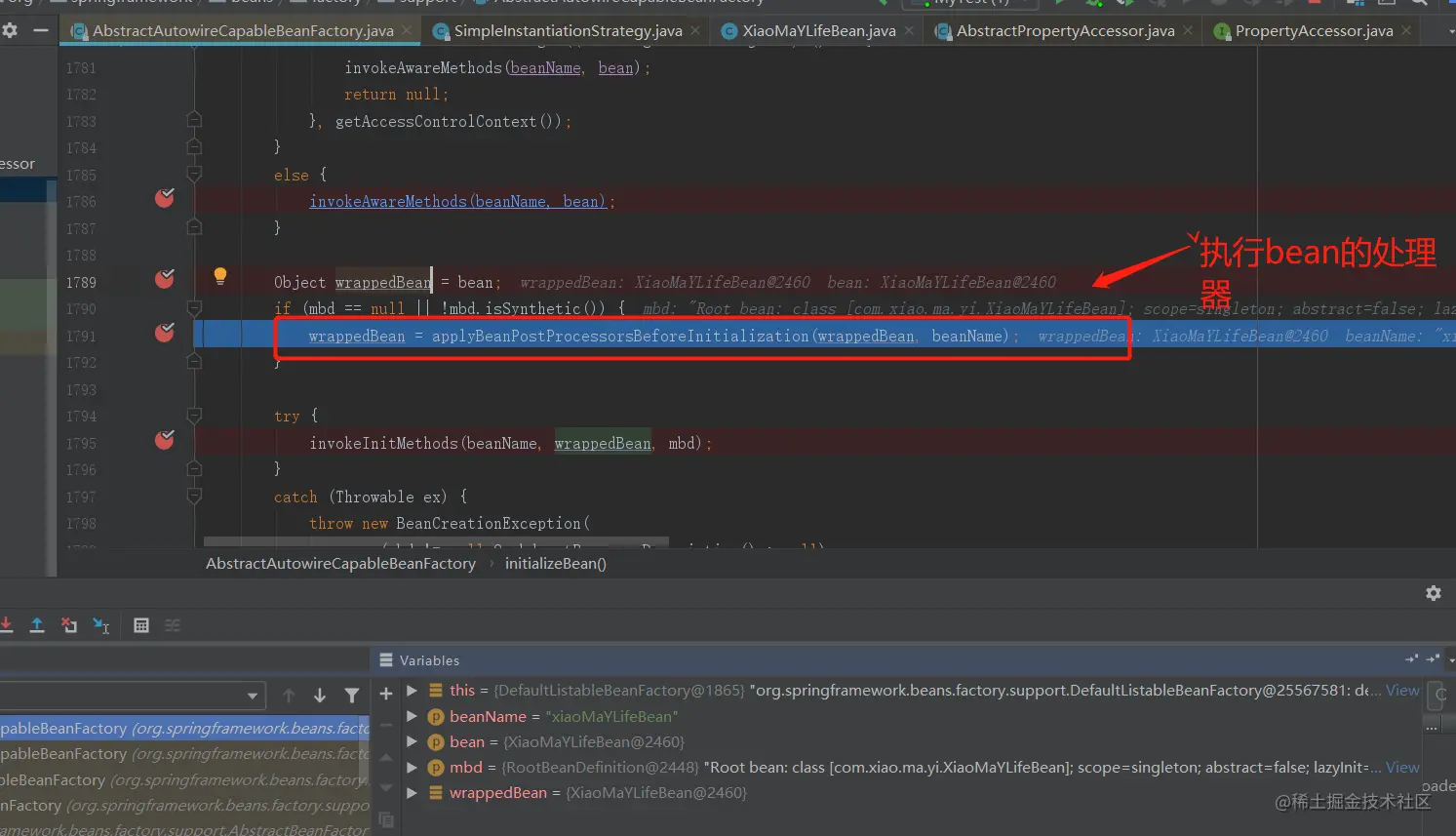Select the highlighted top stack frame
This screenshot has width=1456, height=836.
coord(185,729)
